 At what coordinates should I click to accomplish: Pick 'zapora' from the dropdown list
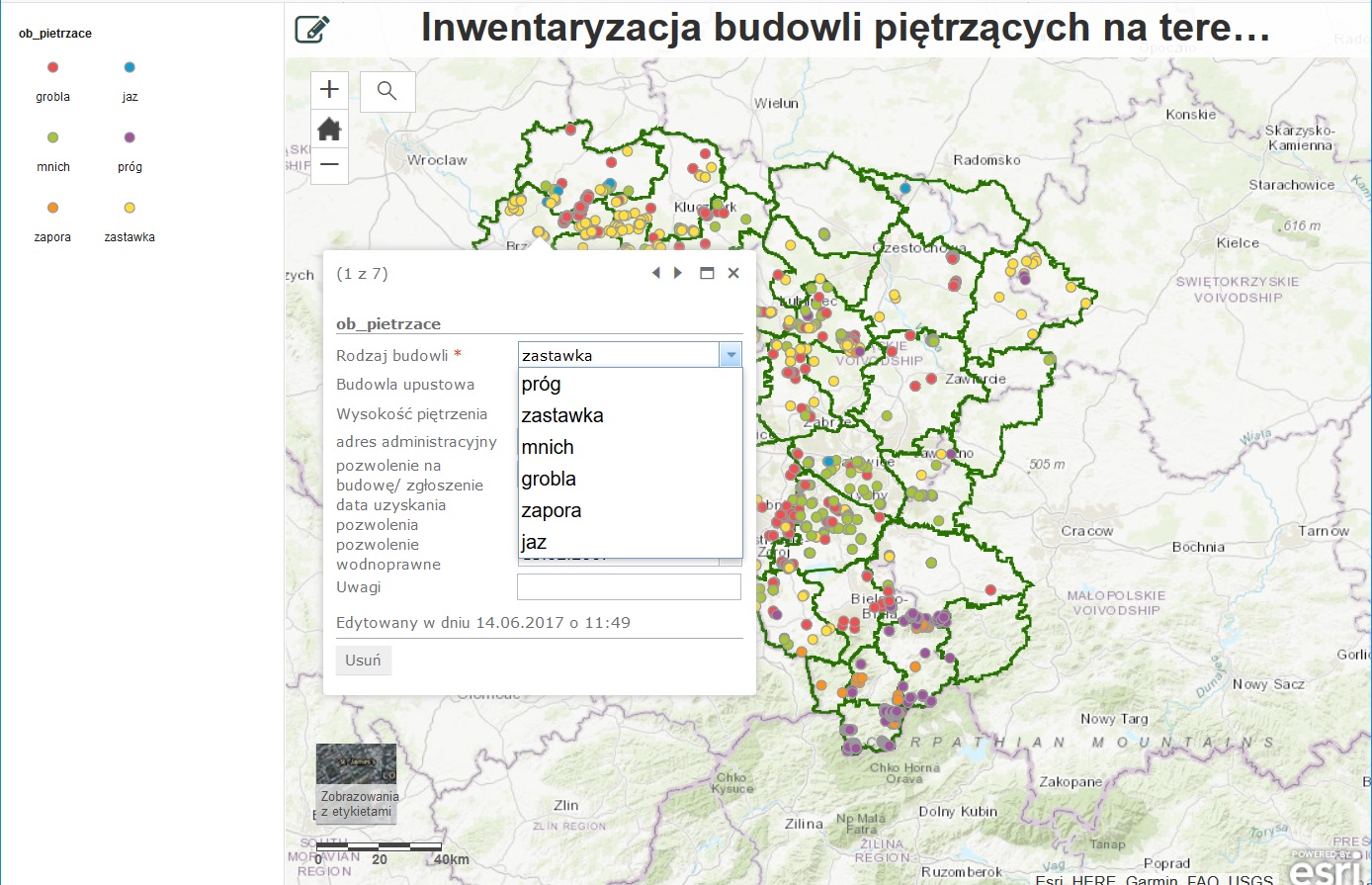(630, 510)
